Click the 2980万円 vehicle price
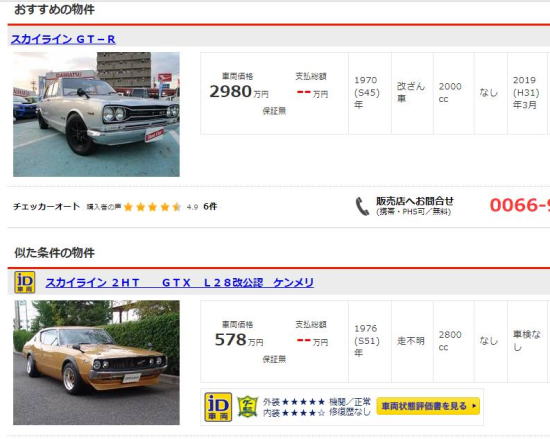This screenshot has height=439, width=550. (239, 92)
